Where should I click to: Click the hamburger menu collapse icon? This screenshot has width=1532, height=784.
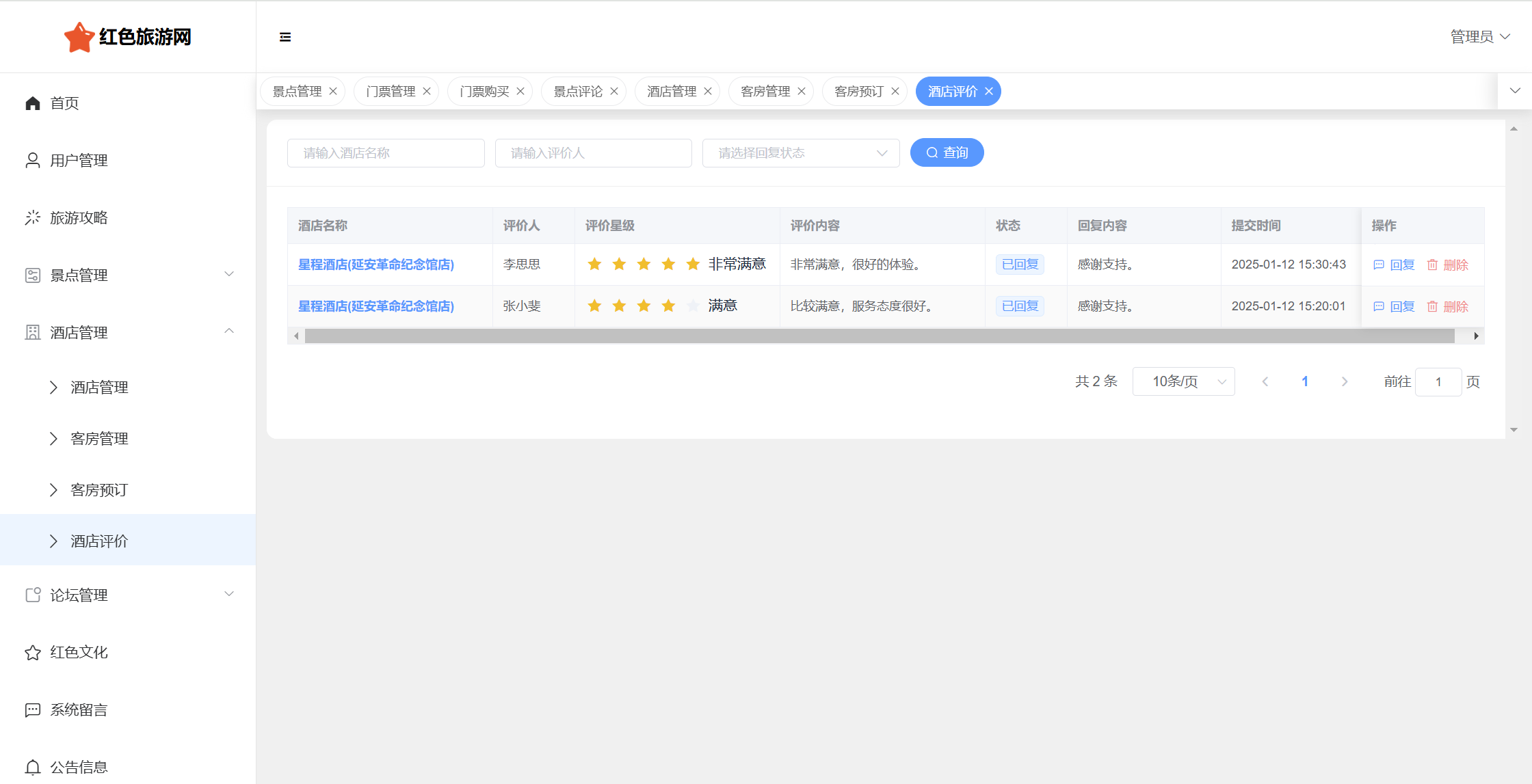click(285, 37)
